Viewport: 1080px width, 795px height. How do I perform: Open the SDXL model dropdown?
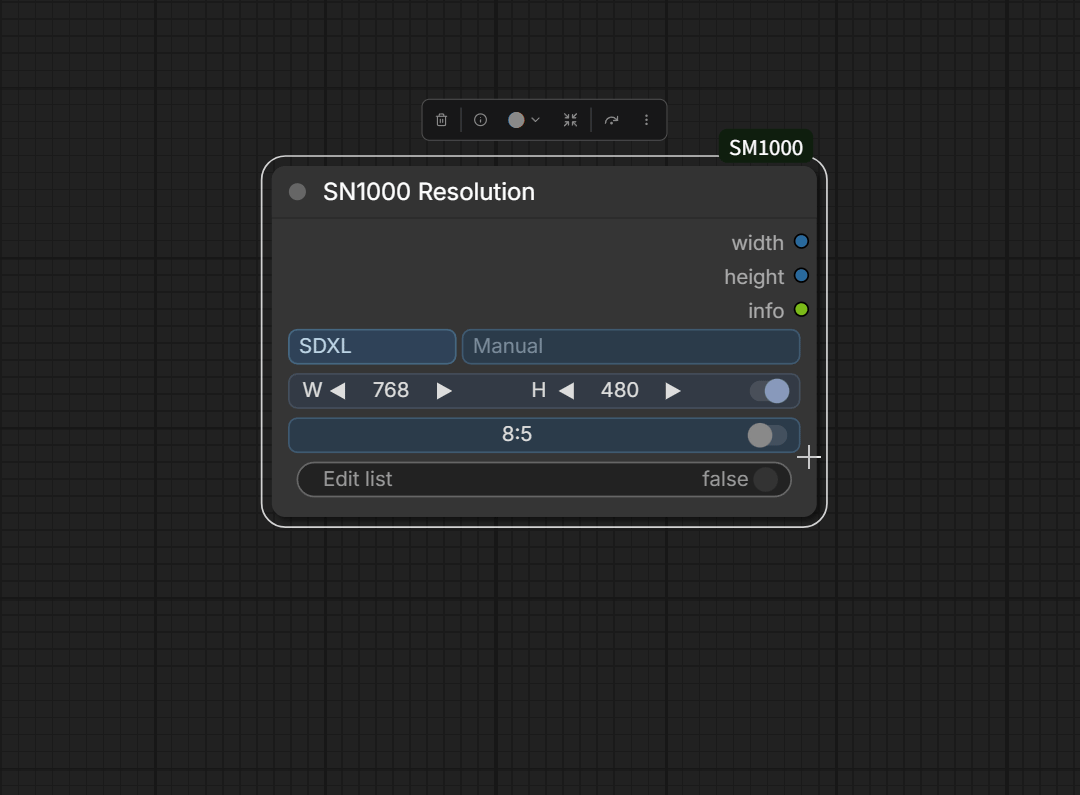[x=372, y=346]
